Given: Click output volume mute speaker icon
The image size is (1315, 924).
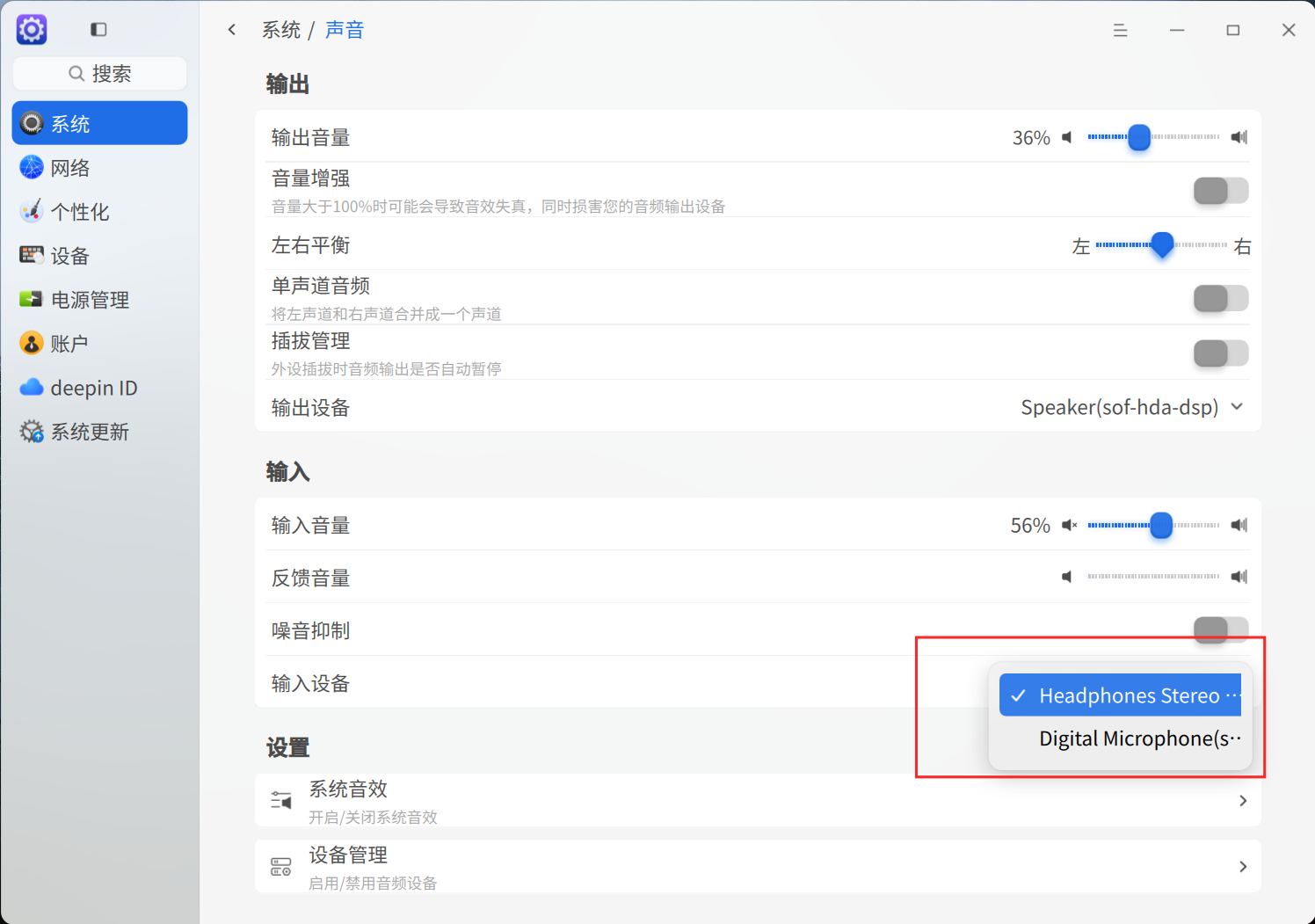Looking at the screenshot, I should (1067, 137).
